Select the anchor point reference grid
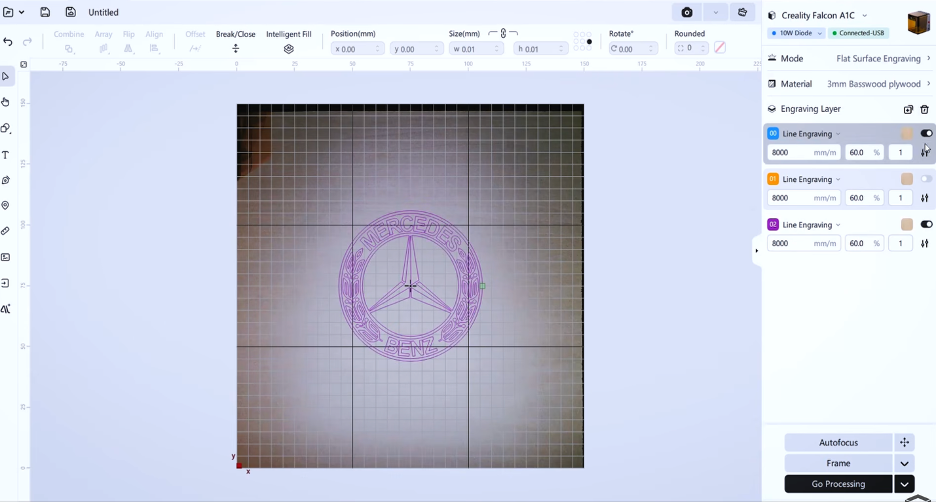The height and width of the screenshot is (502, 936). [x=582, y=41]
